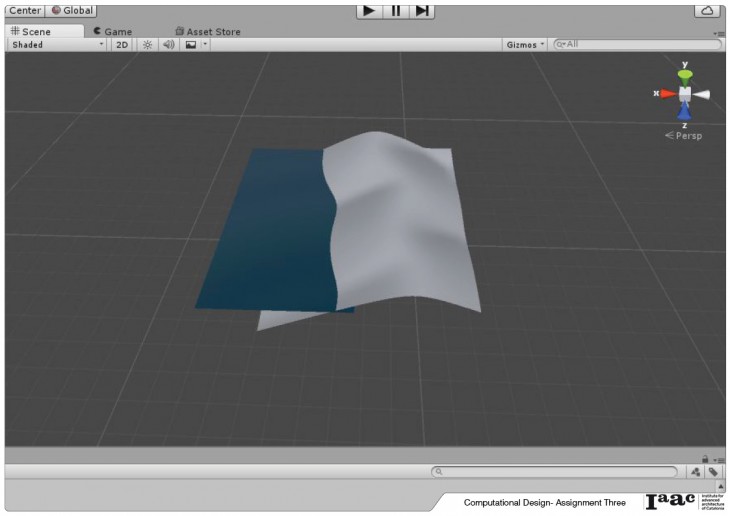Toggle 2D view mode

122,45
